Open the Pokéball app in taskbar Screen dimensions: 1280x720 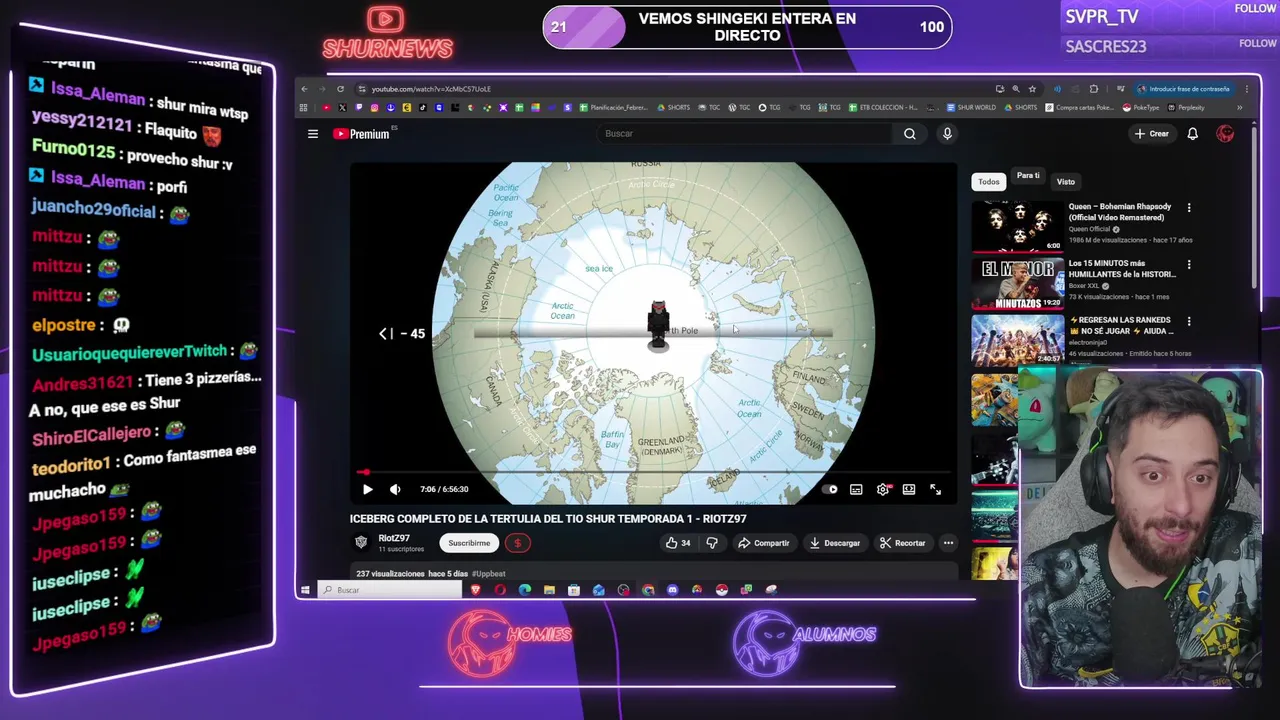tap(721, 590)
